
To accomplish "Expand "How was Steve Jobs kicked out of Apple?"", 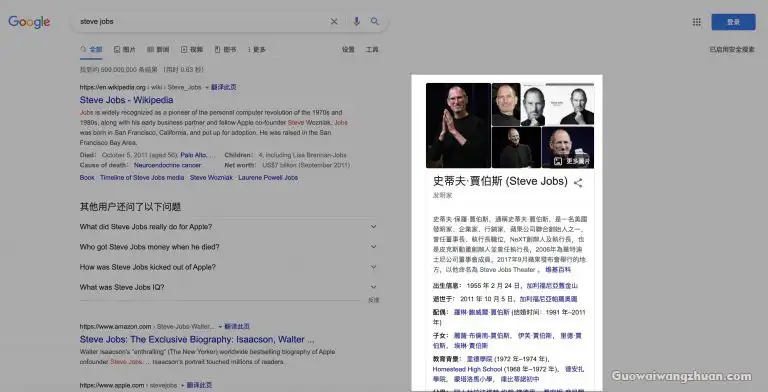I will tap(228, 267).
